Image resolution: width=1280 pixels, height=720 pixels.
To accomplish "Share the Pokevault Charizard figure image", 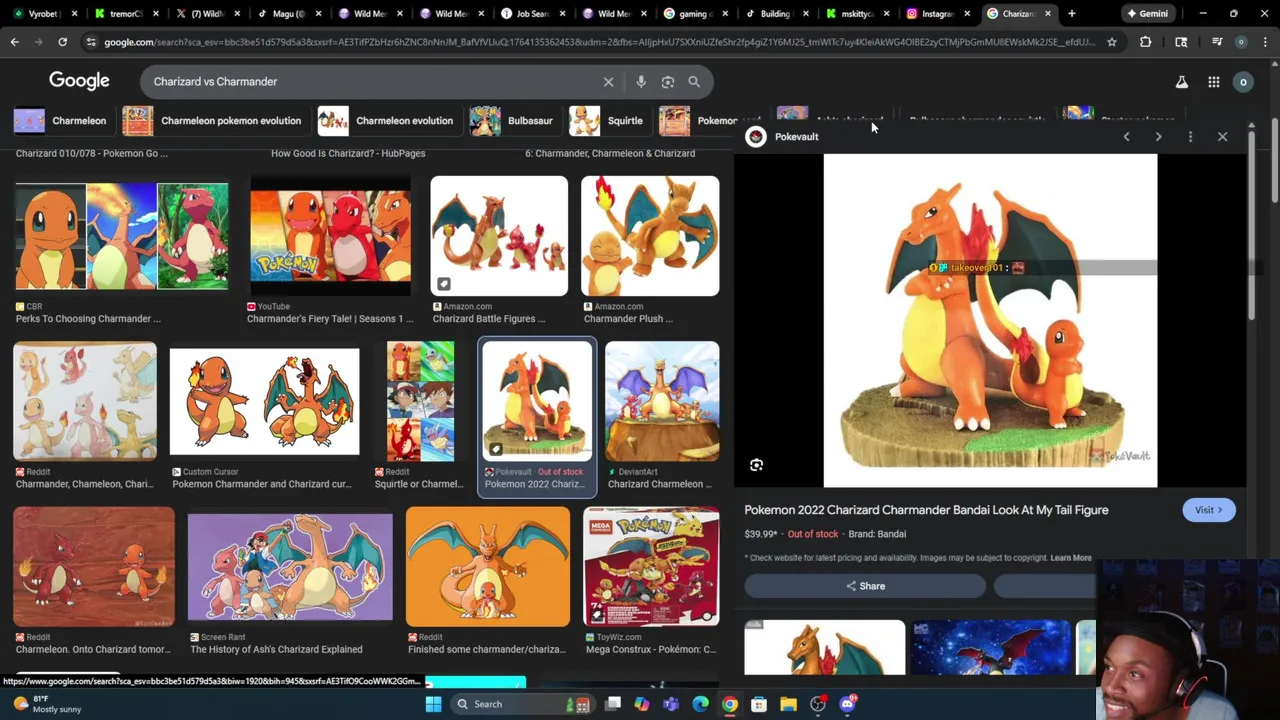I will (x=865, y=586).
